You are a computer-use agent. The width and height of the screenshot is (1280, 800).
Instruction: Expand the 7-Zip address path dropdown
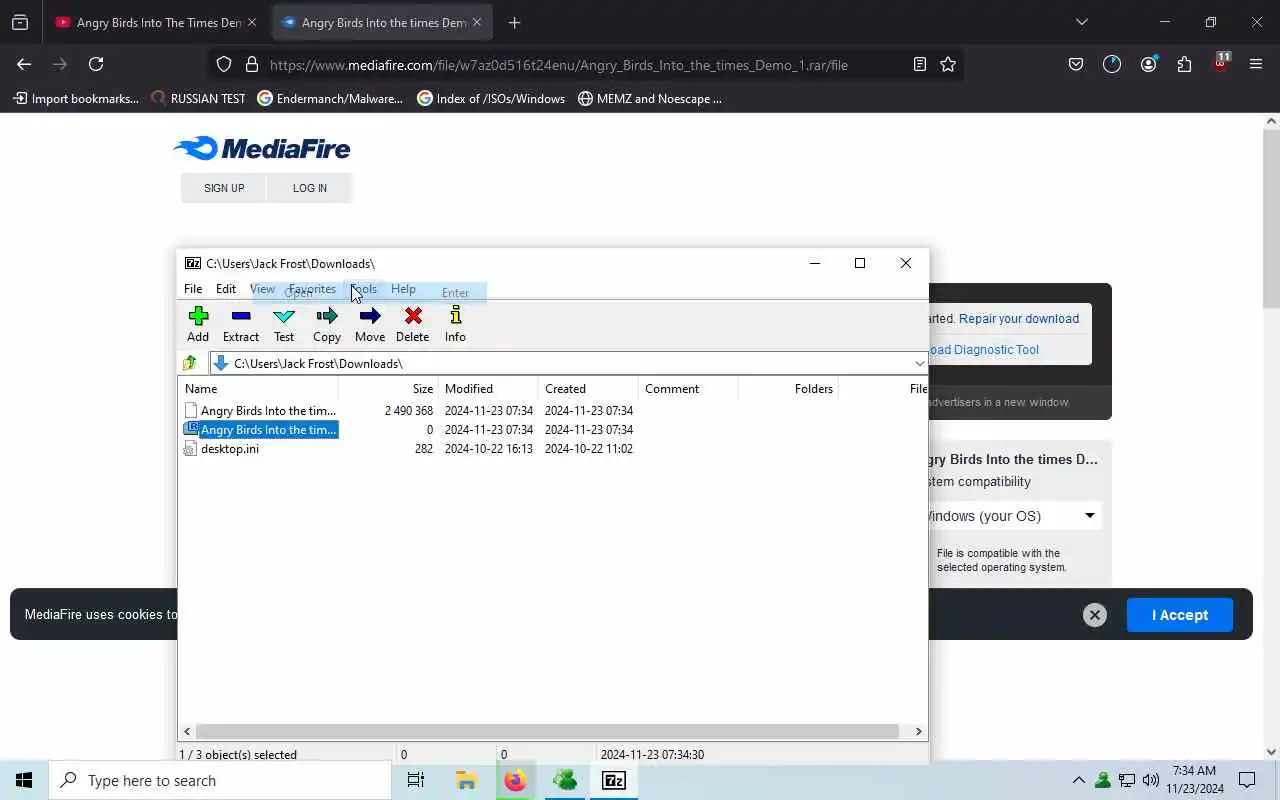(919, 363)
